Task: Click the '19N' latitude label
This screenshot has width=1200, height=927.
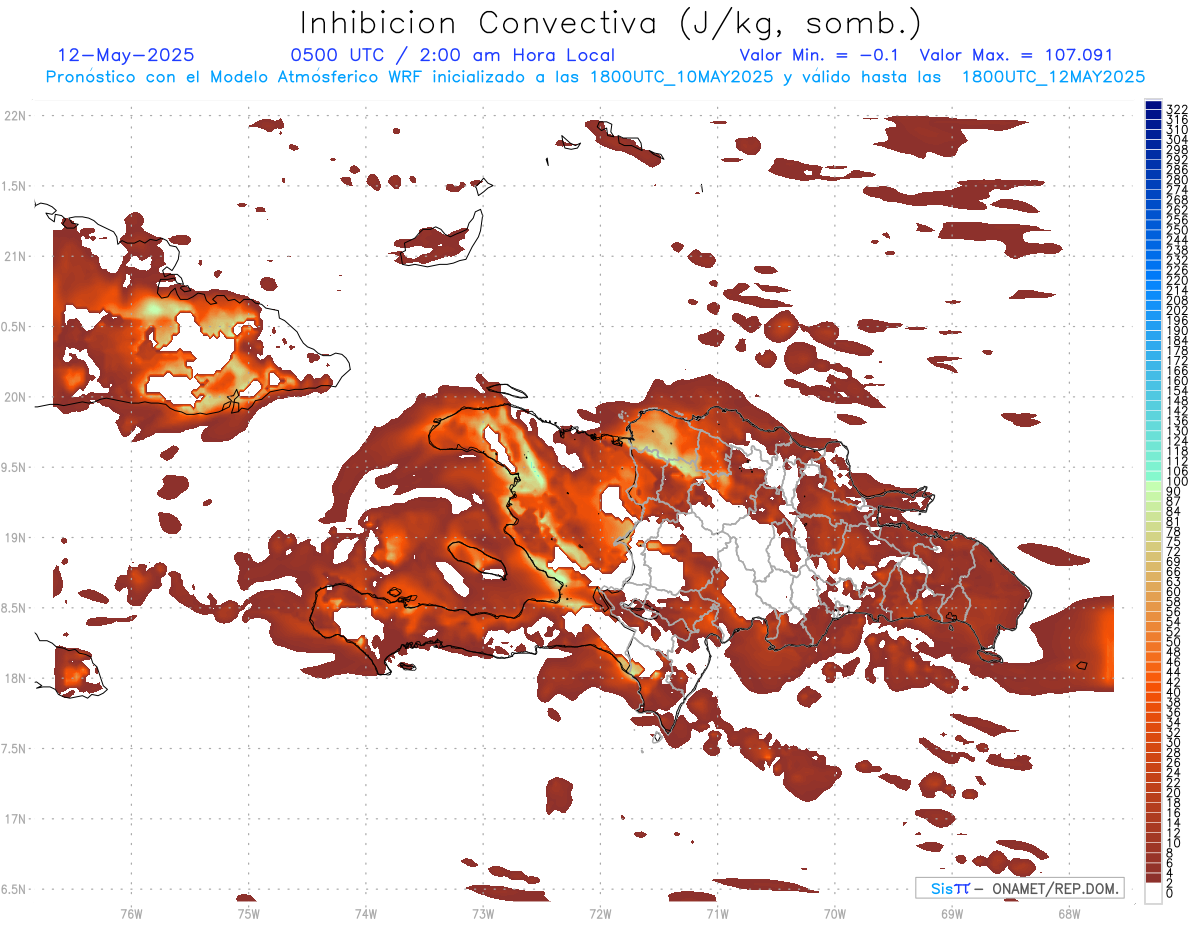Action: (x=15, y=538)
